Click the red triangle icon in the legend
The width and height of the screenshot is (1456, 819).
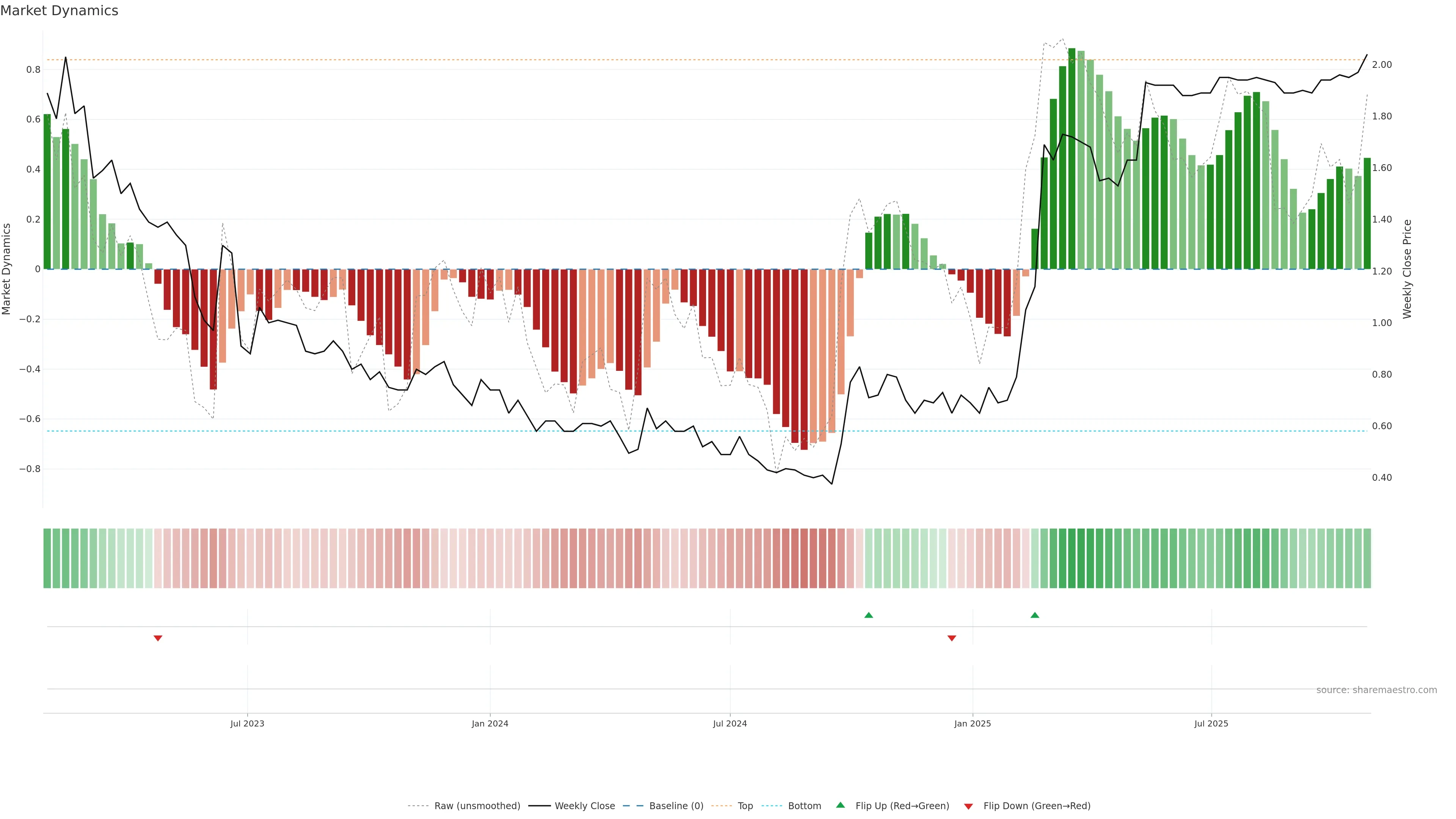click(968, 806)
